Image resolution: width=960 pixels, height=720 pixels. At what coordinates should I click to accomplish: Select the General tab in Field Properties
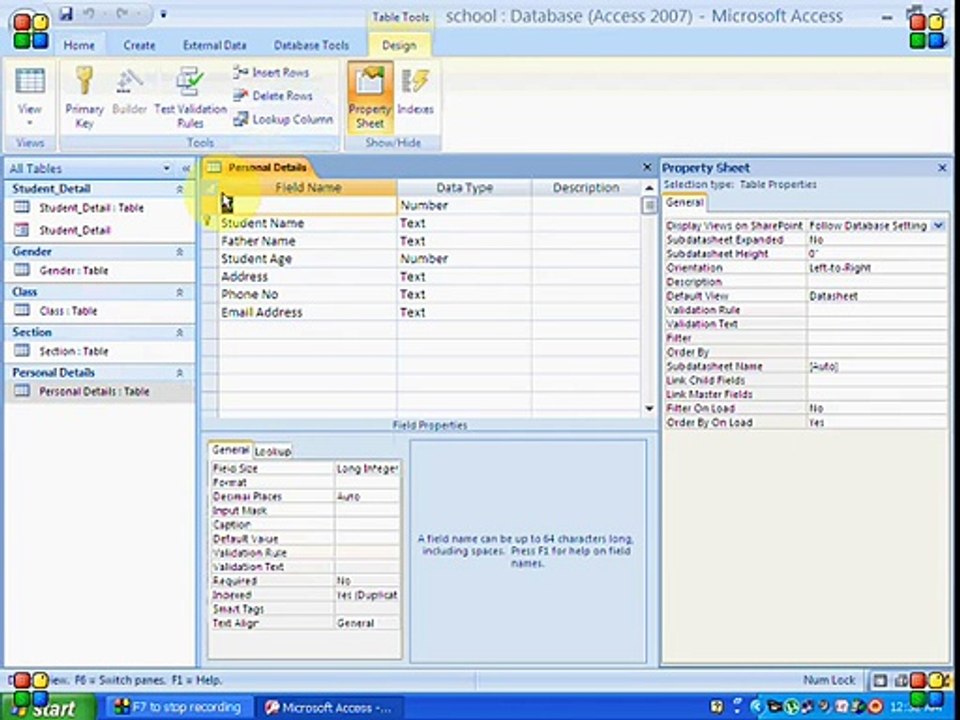(230, 450)
